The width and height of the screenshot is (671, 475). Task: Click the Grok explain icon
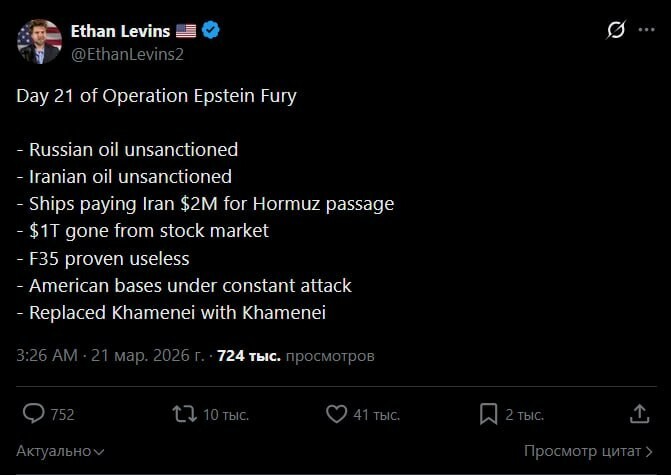[616, 30]
